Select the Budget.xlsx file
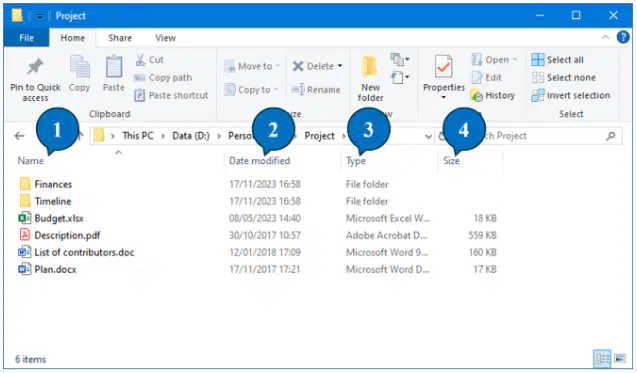The image size is (637, 373). click(59, 218)
